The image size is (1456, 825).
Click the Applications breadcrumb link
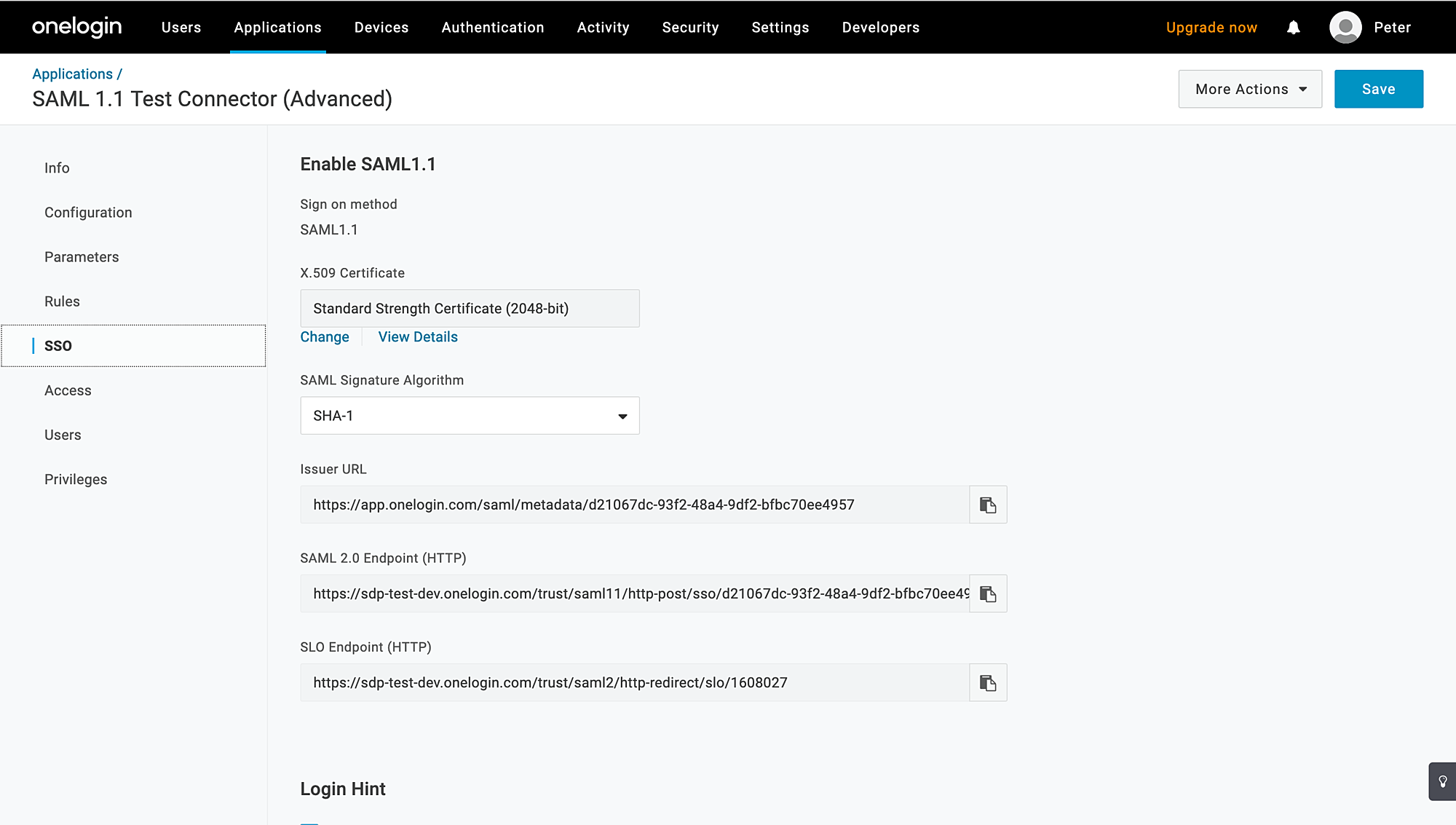(72, 74)
